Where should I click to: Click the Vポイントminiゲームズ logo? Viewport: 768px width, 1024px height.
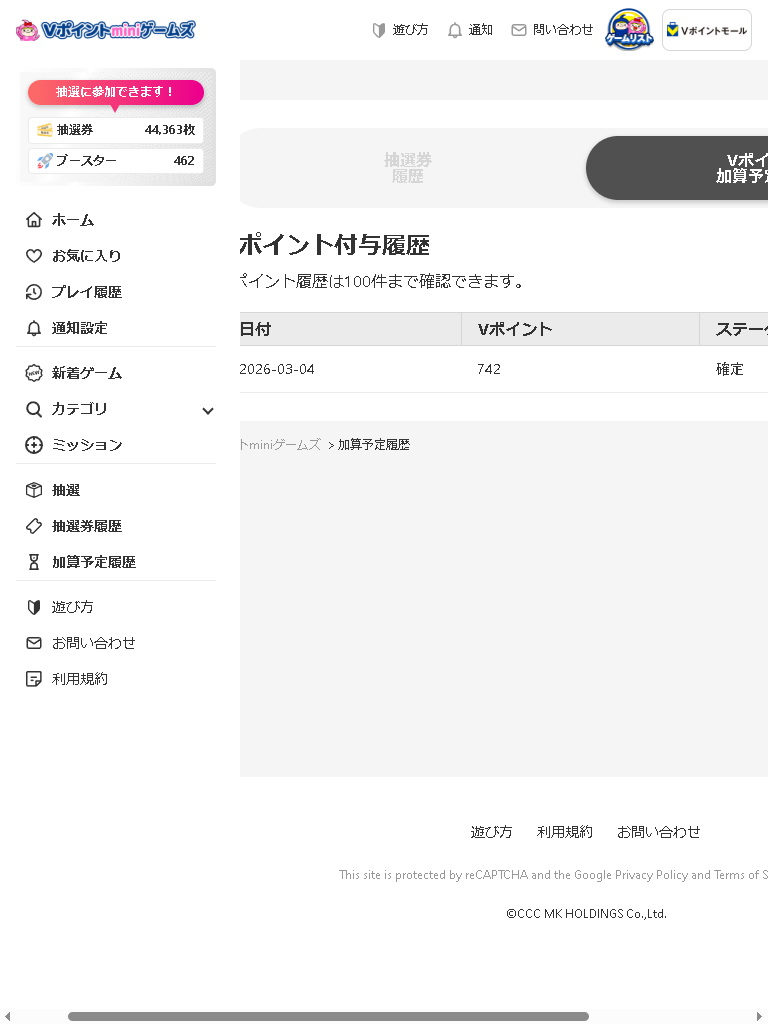tap(105, 30)
